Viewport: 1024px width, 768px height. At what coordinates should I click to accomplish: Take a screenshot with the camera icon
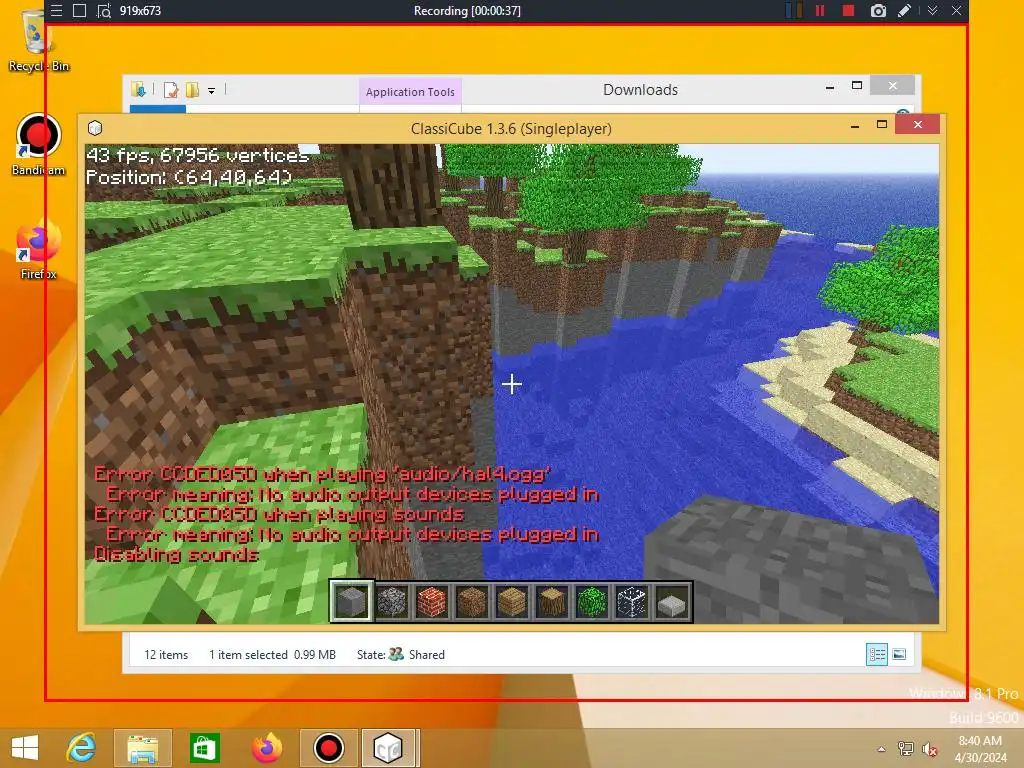878,10
